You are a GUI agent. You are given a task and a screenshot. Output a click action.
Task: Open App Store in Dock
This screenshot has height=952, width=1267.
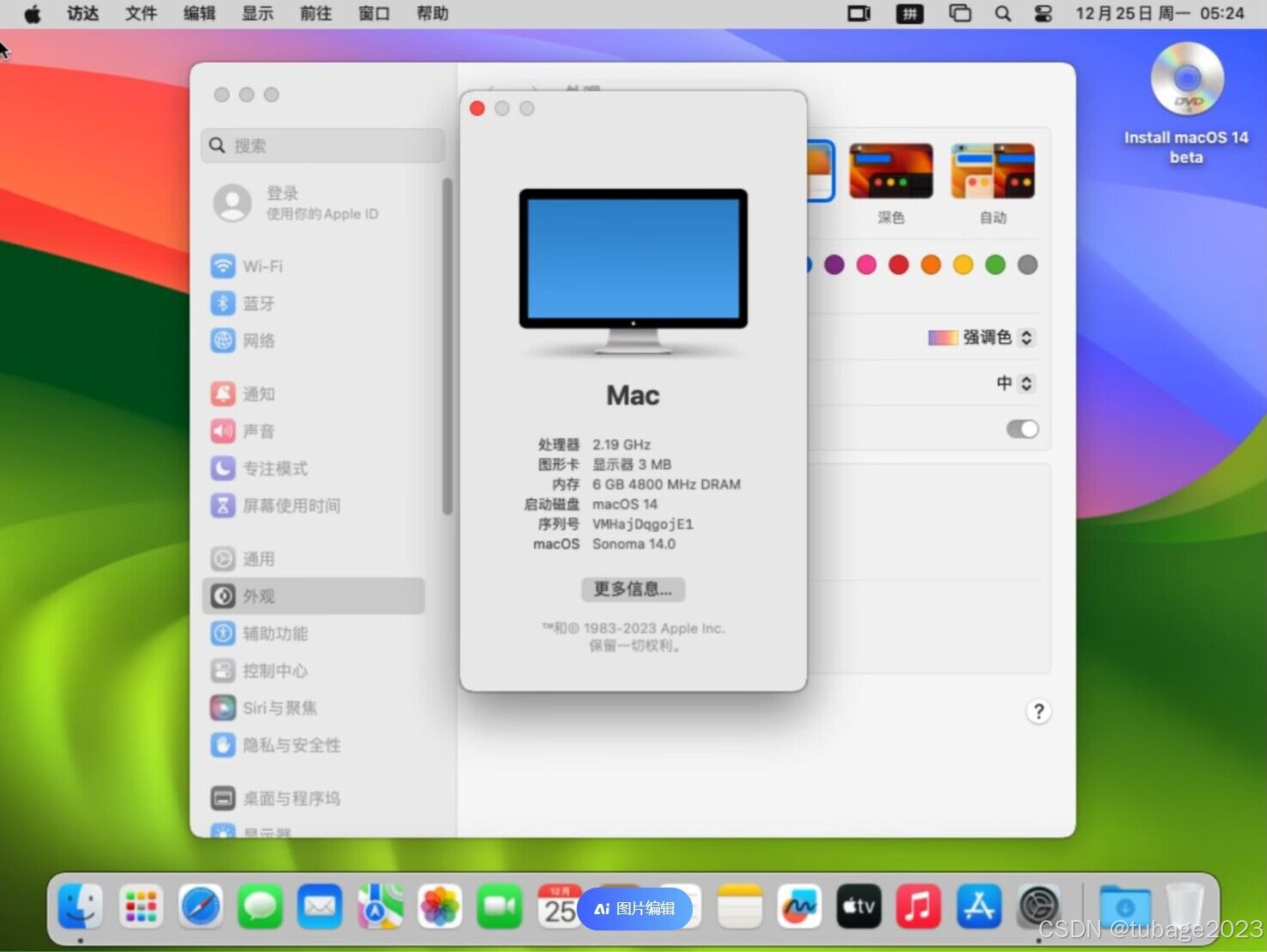point(979,906)
